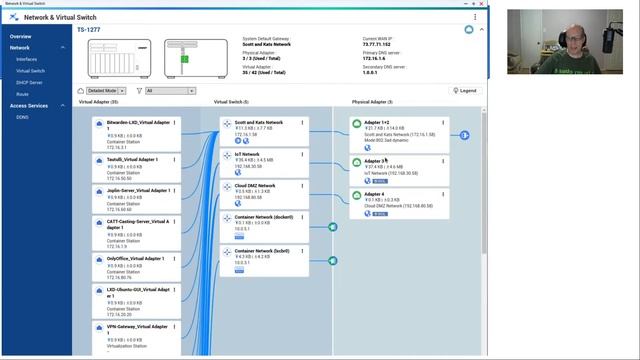Viewport: 640px width, 360px height.
Task: Open DHCP Server in the sidebar
Action: [x=29, y=82]
